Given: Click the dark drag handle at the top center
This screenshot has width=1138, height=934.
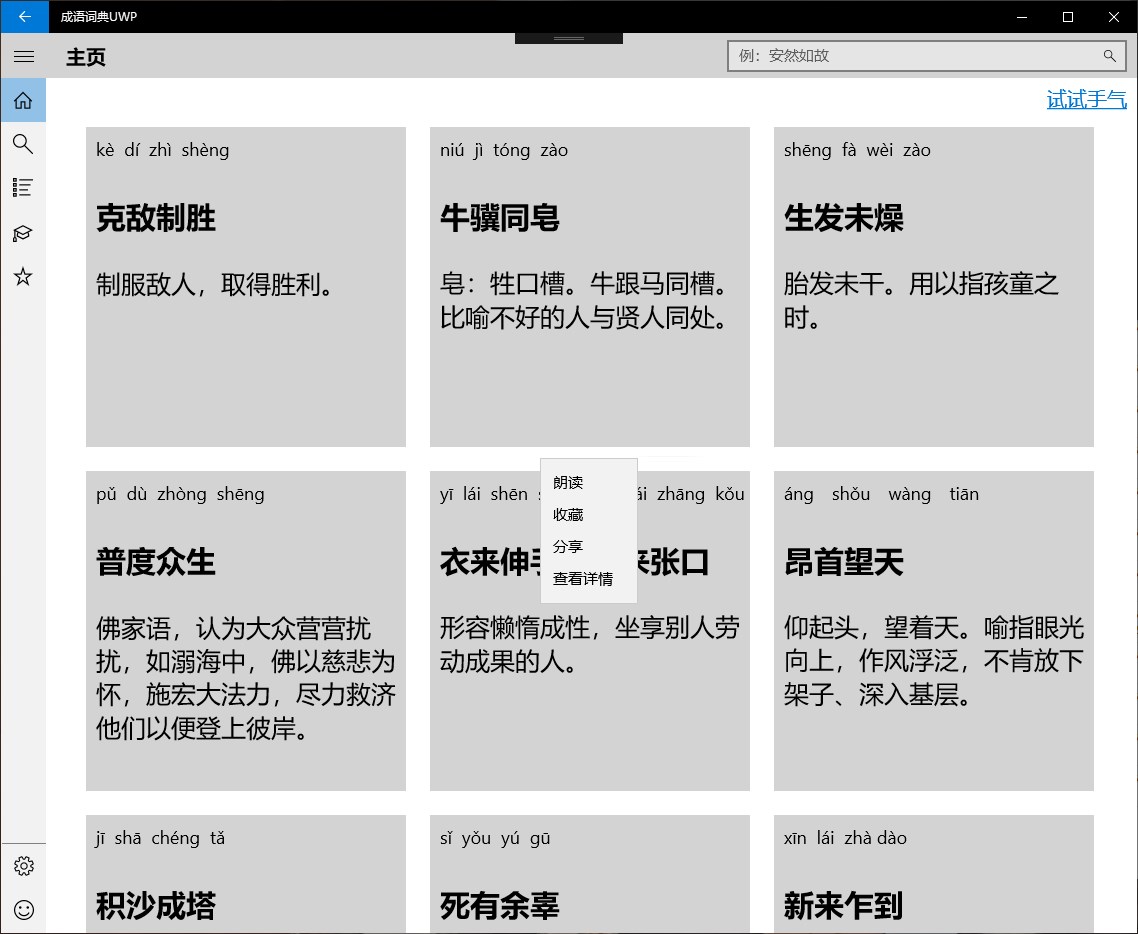Looking at the screenshot, I should 568,38.
